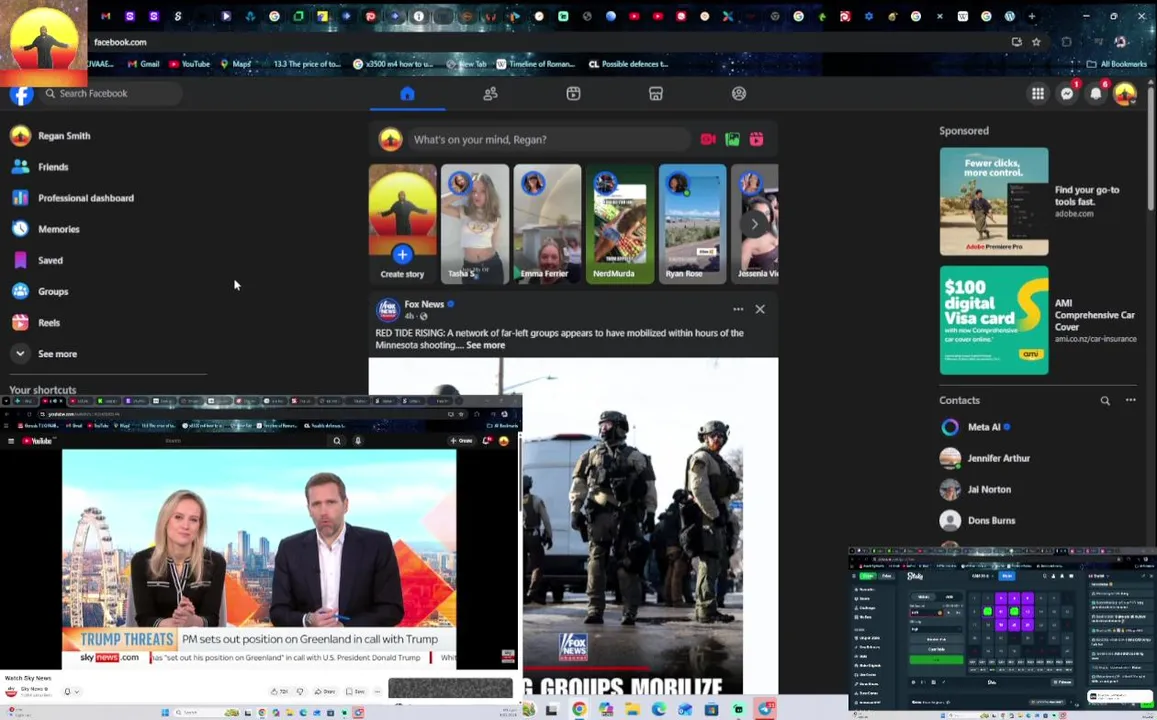The image size is (1157, 720).
Task: Open Fox News page name link
Action: pos(424,304)
